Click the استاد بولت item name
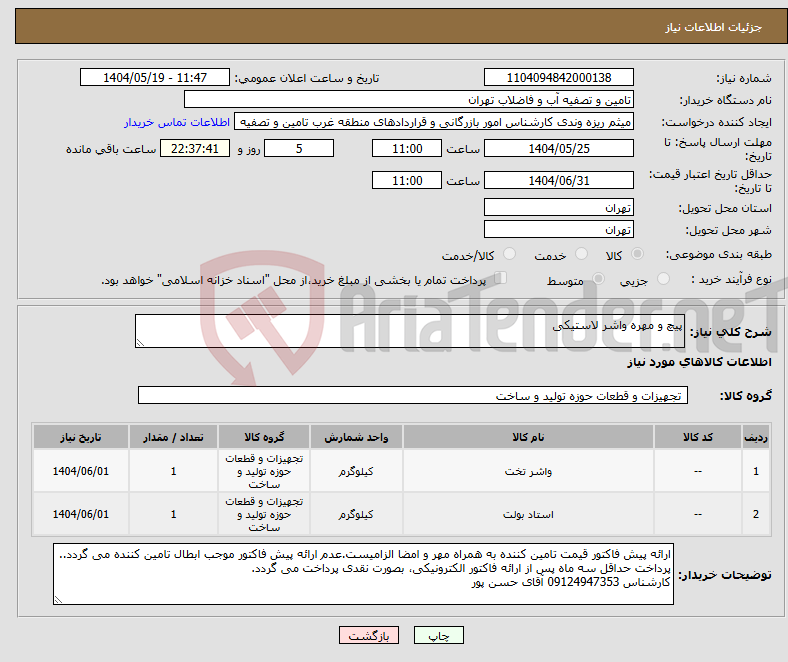This screenshot has width=788, height=662. click(x=528, y=514)
